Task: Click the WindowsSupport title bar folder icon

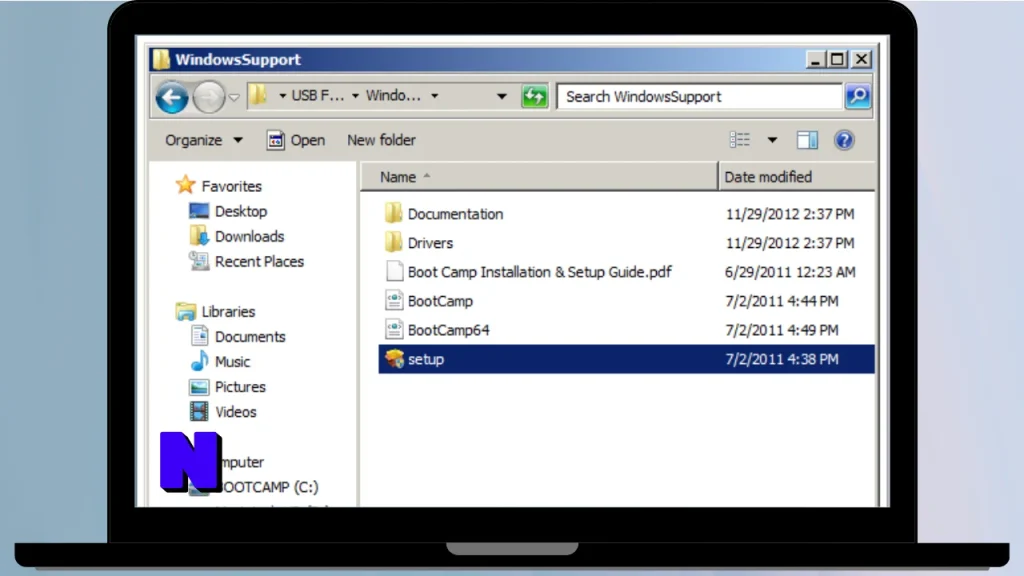Action: tap(161, 59)
